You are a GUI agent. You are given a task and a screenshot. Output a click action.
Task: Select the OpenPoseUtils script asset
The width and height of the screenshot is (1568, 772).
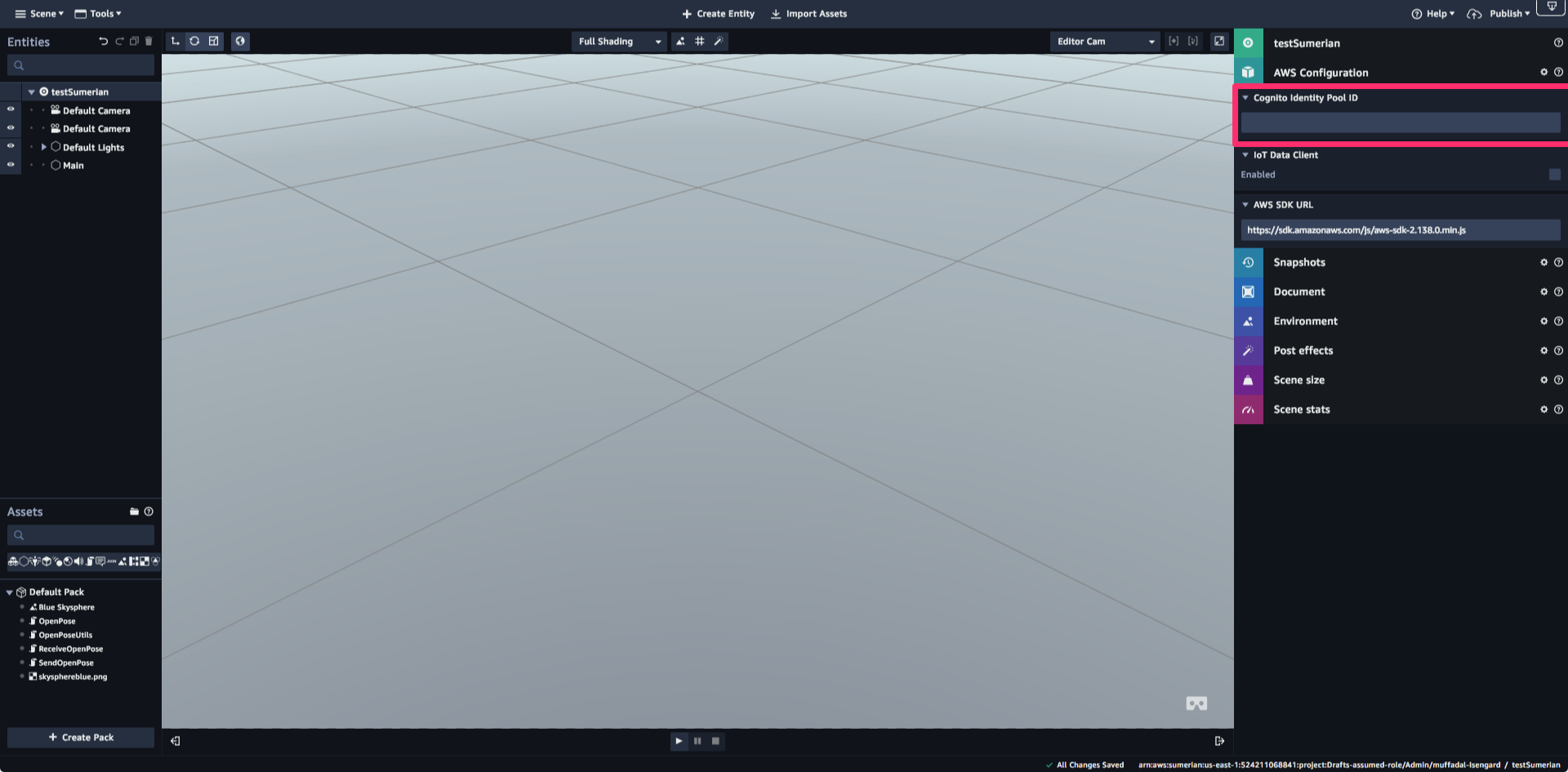point(65,635)
